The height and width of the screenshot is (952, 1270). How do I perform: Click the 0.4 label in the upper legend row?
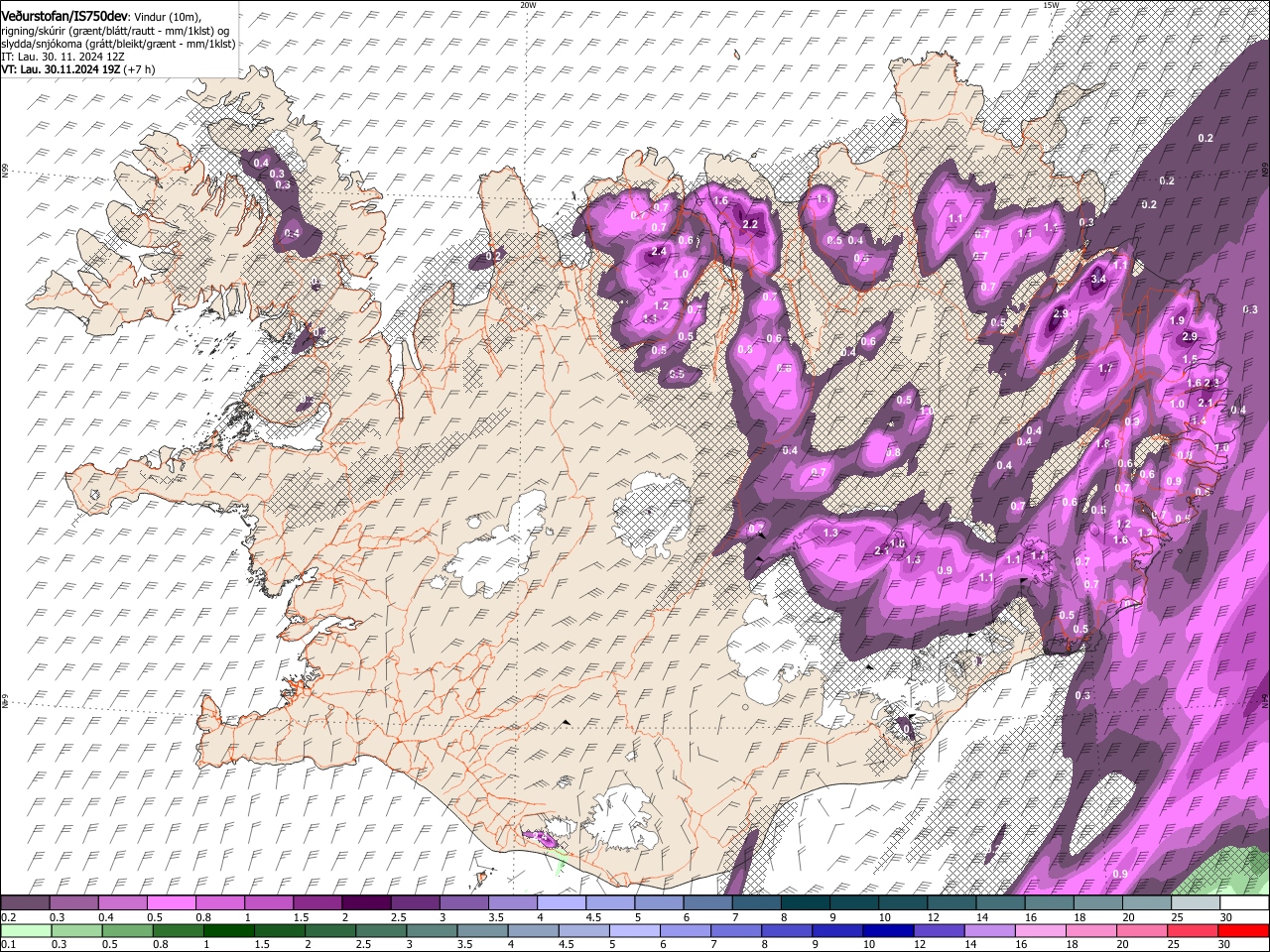pos(106,917)
